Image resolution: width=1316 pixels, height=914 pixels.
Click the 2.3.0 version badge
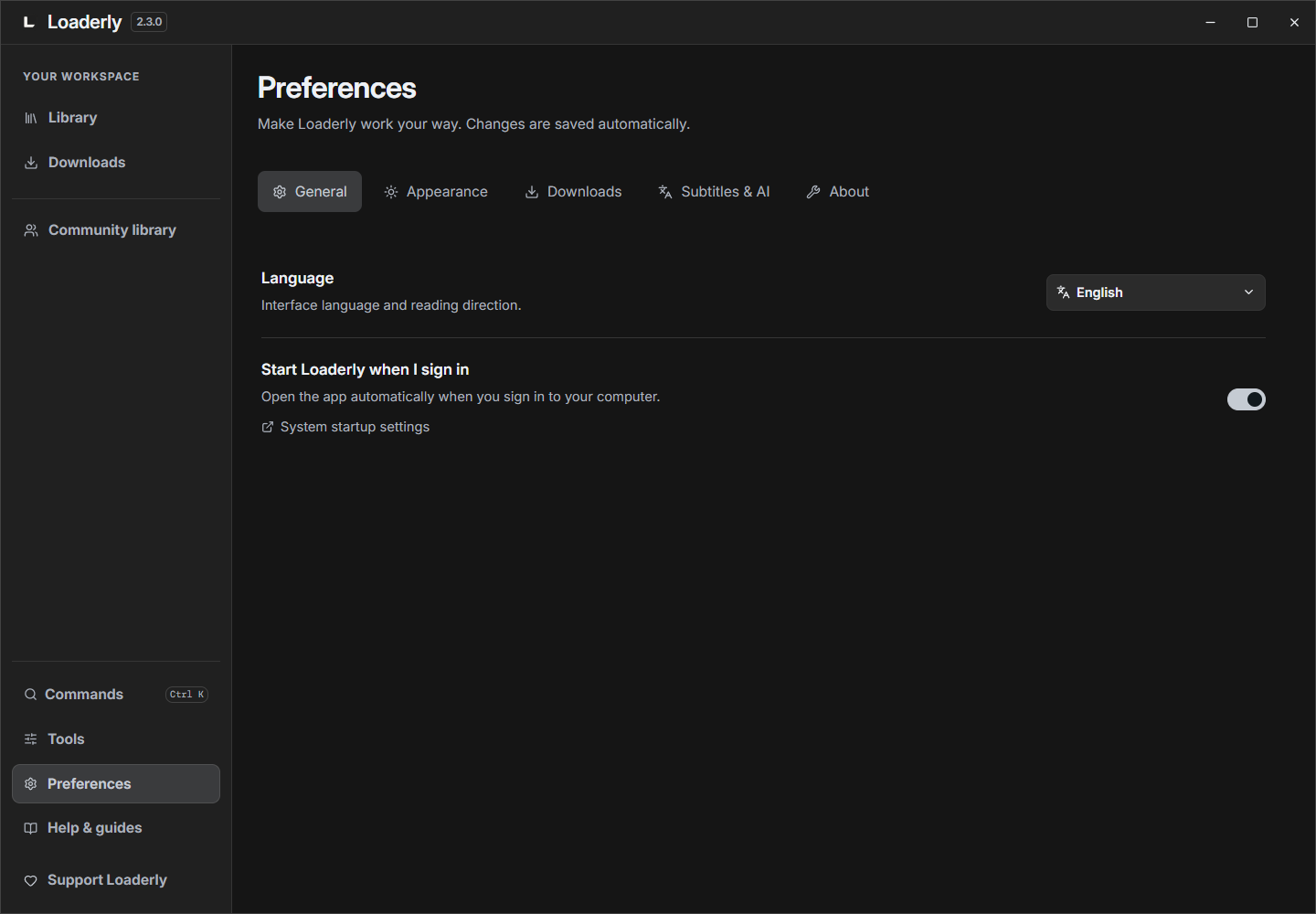[149, 22]
